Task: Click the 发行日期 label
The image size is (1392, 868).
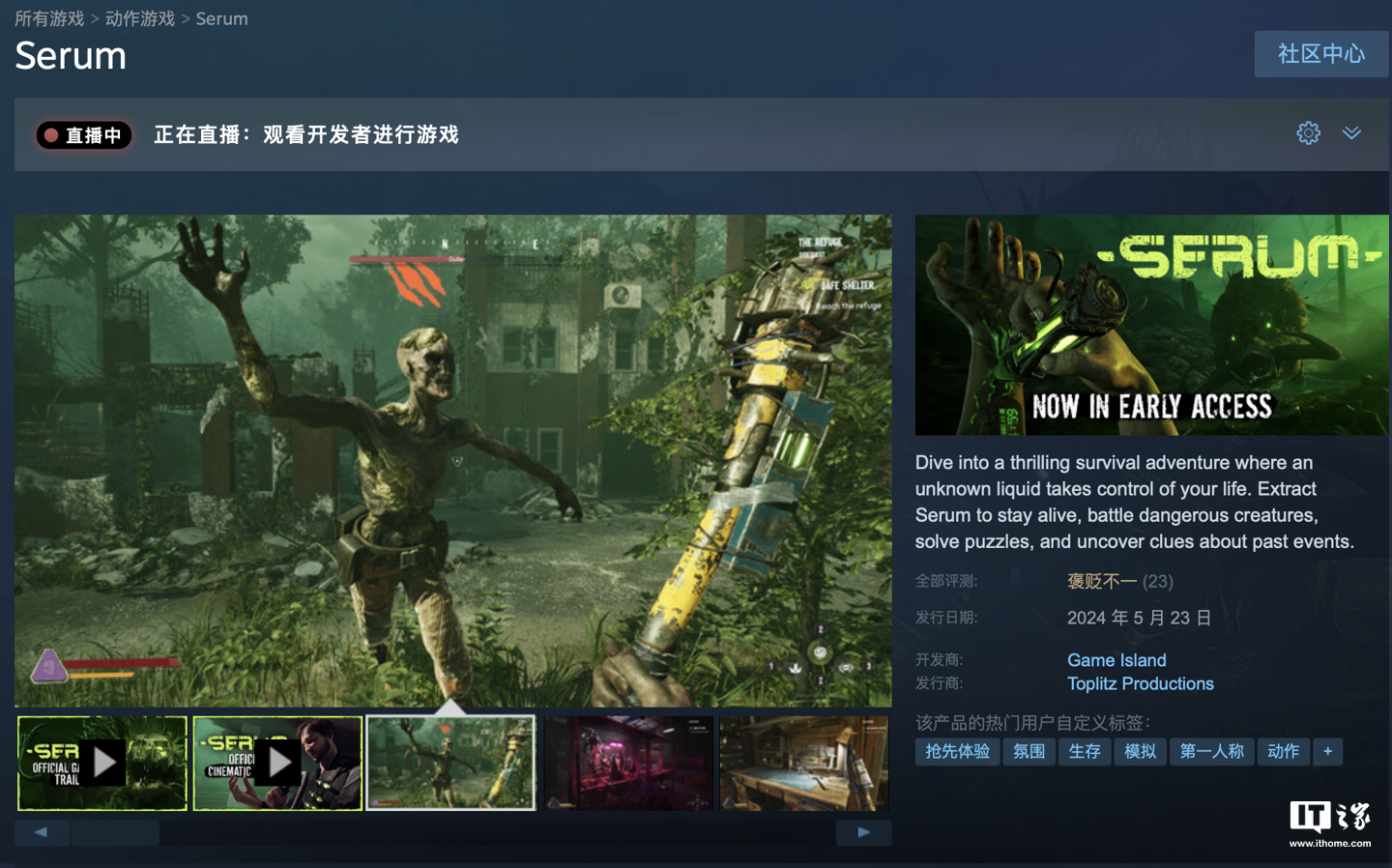Action: 946,618
